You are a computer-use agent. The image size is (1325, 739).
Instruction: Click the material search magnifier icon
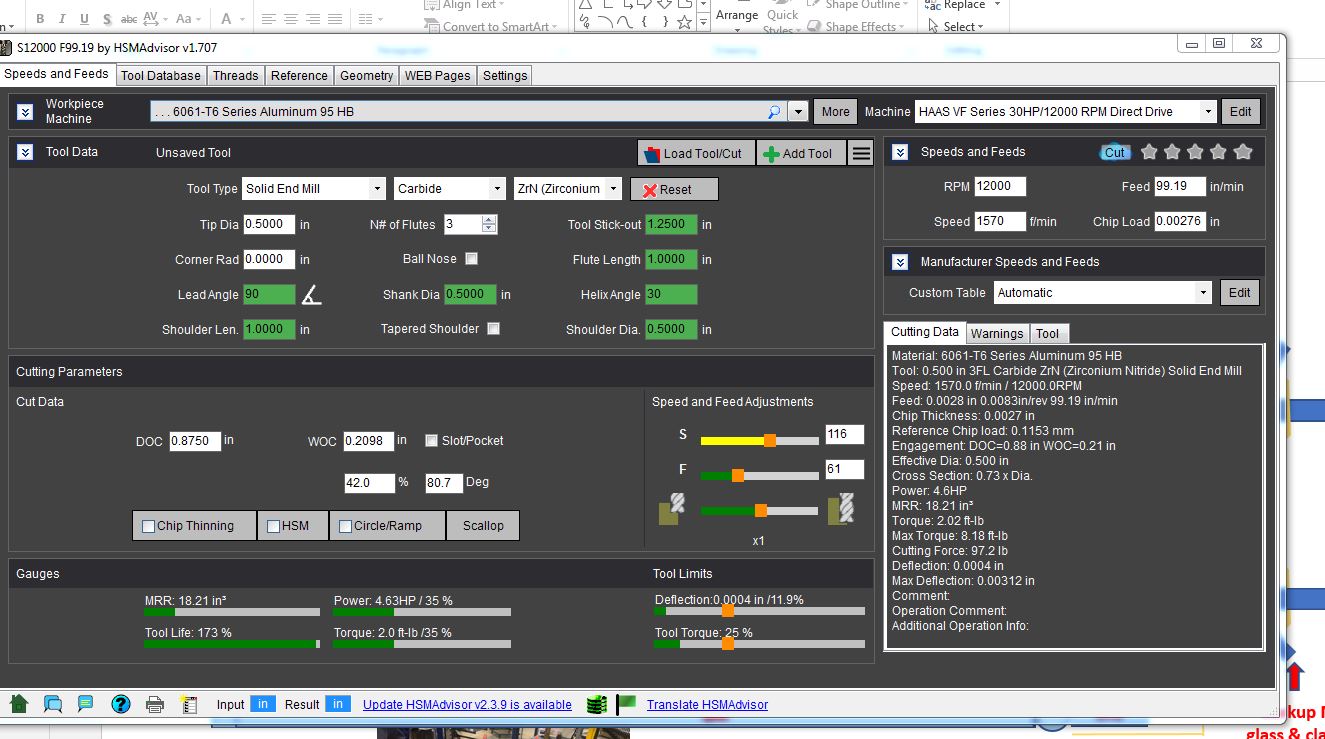point(774,112)
